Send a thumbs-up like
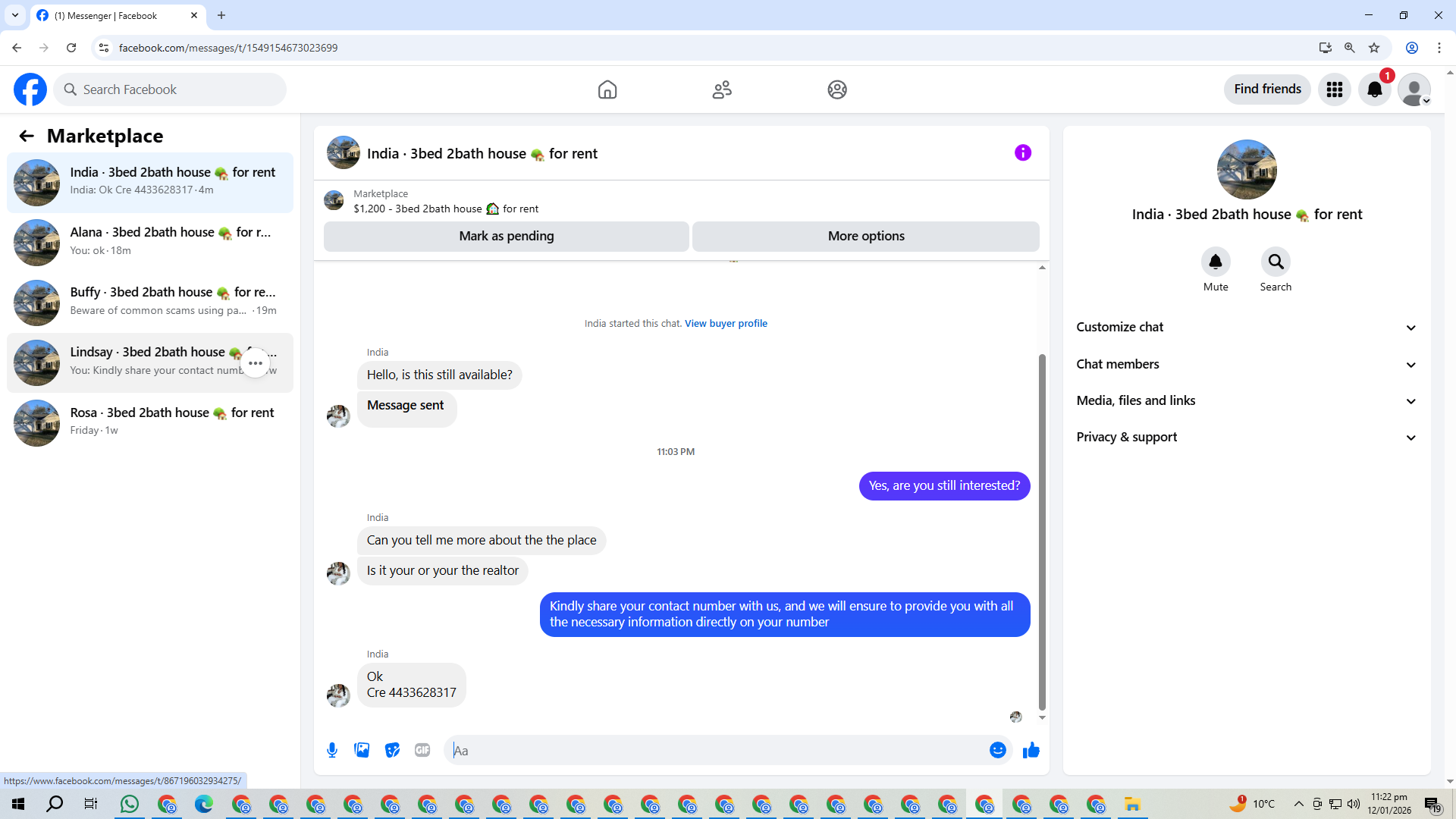This screenshot has height=819, width=1456. tap(1031, 750)
